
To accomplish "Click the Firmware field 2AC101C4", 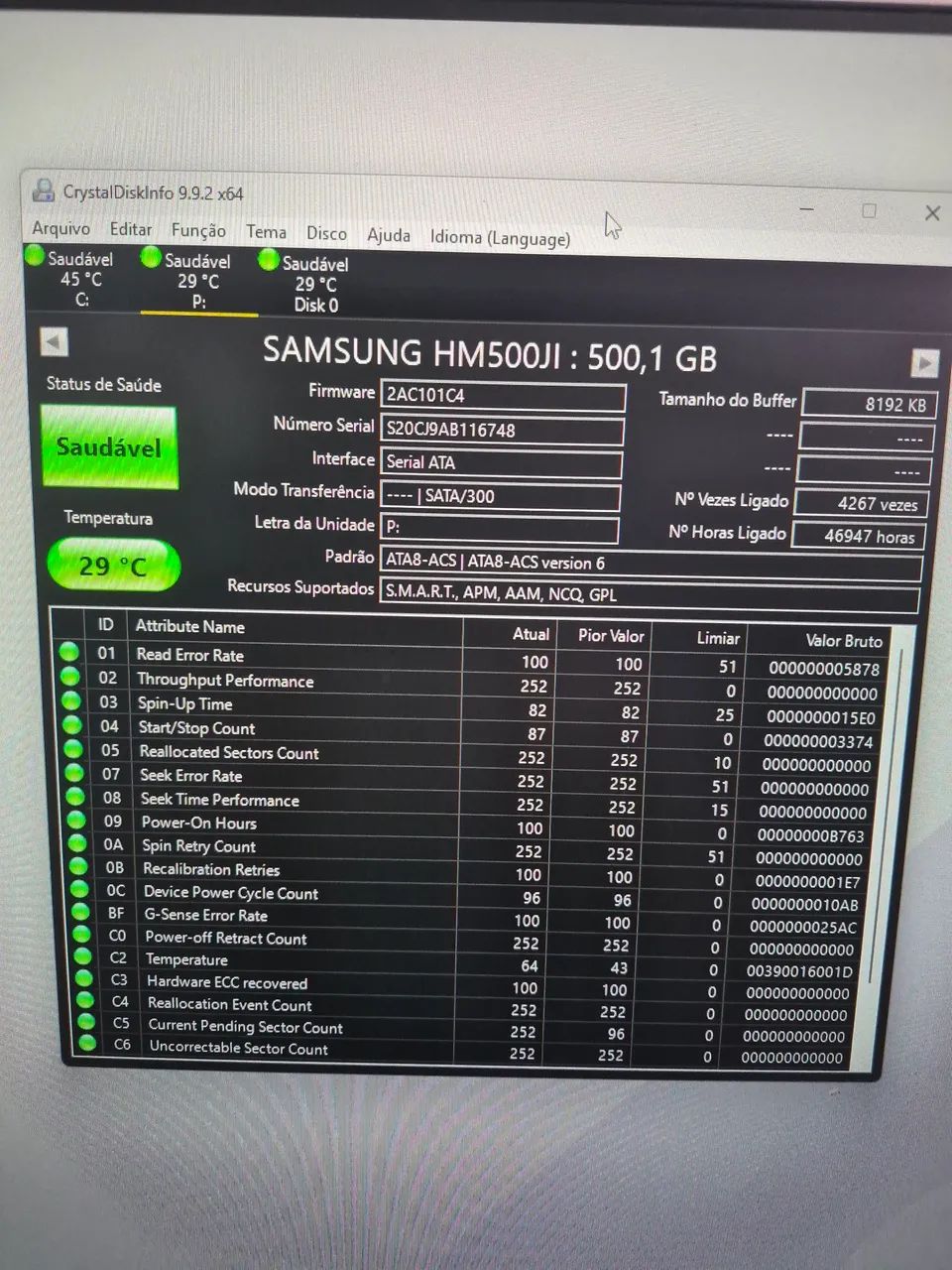I will pos(503,395).
